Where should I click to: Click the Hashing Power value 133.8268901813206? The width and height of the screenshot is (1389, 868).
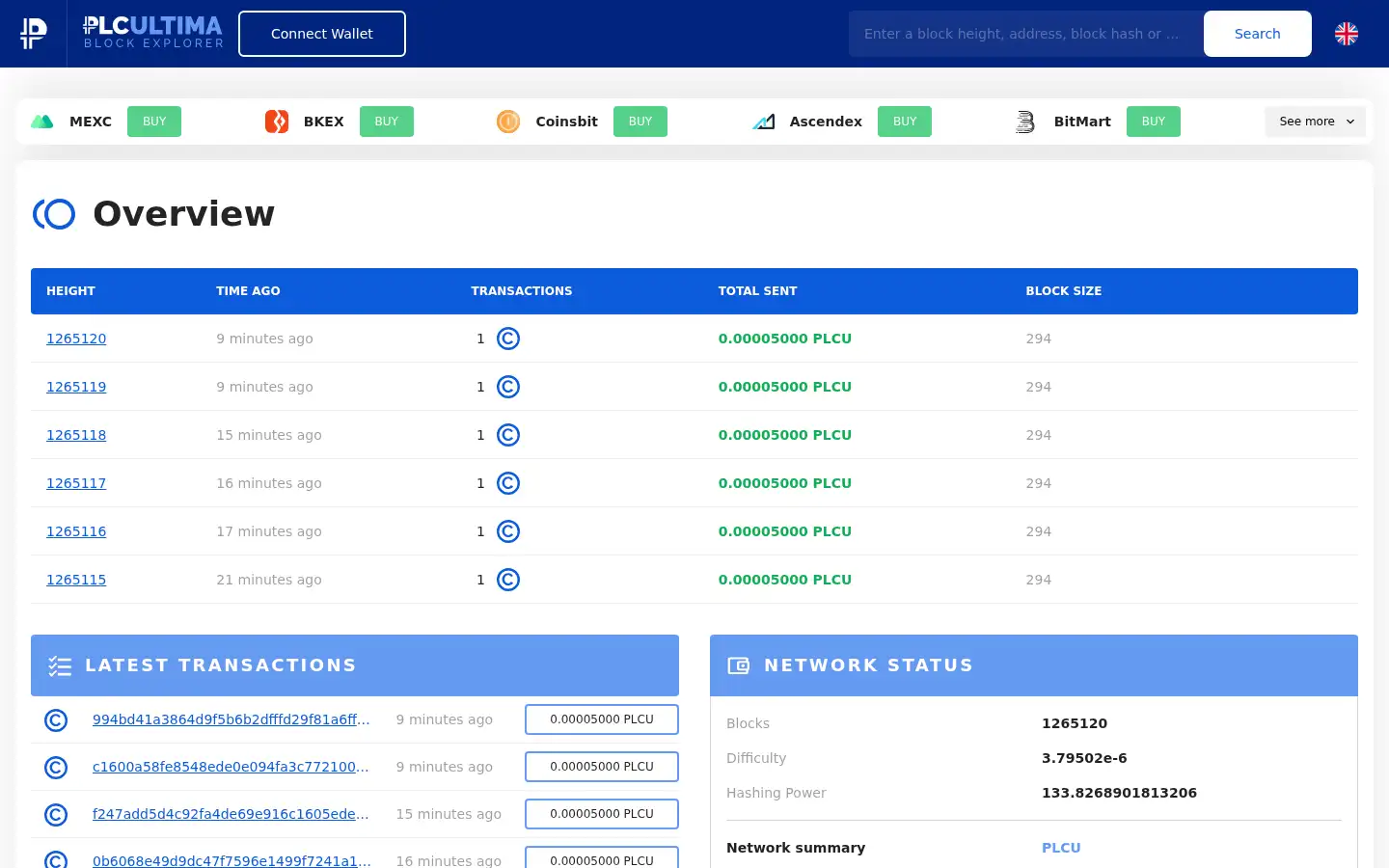click(1119, 793)
